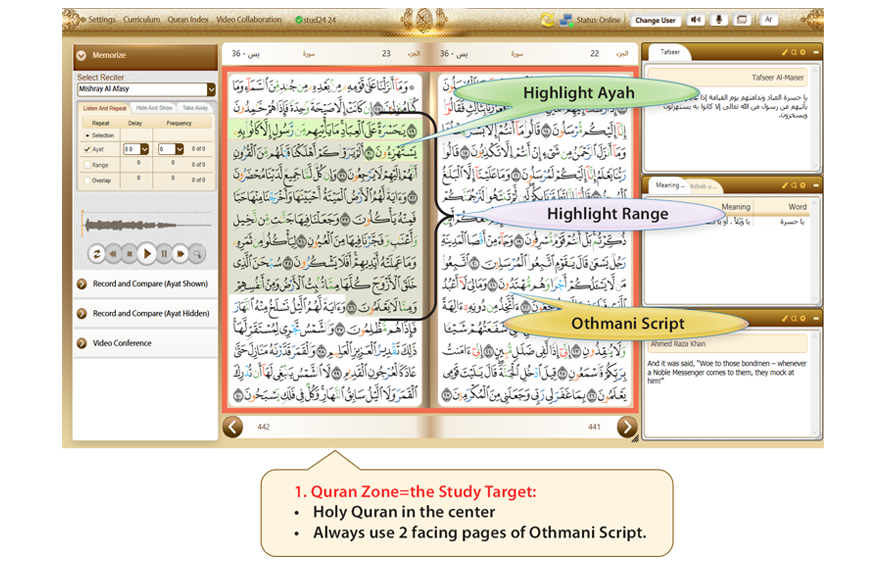Open the Quran Index menu
886x564 pixels.
(x=188, y=20)
